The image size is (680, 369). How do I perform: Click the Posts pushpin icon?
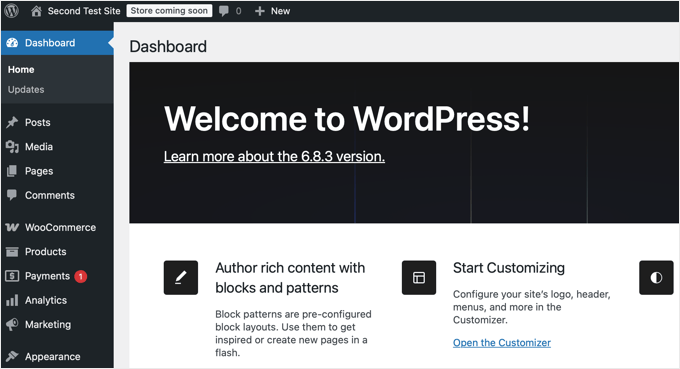(x=12, y=122)
